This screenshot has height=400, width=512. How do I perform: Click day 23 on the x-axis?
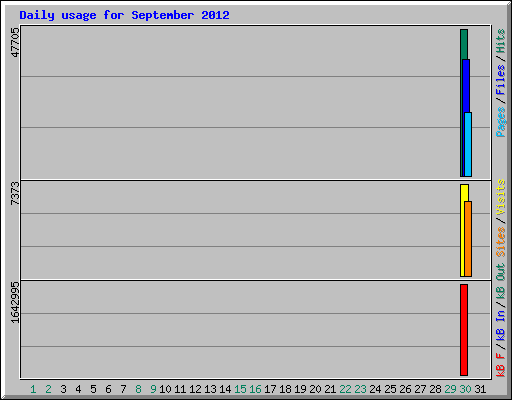point(360,389)
